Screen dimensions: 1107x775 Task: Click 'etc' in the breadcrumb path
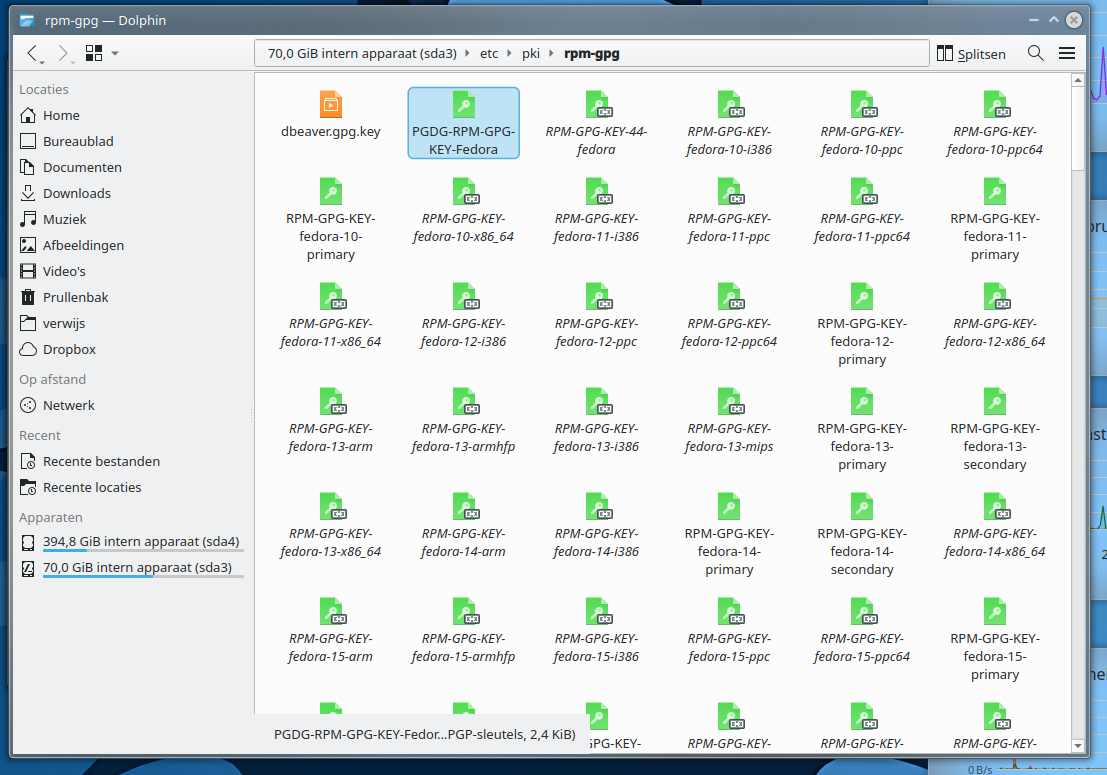[x=489, y=54]
